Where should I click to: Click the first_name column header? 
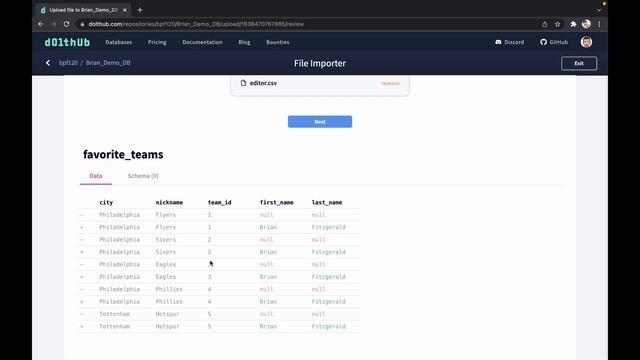click(x=277, y=202)
